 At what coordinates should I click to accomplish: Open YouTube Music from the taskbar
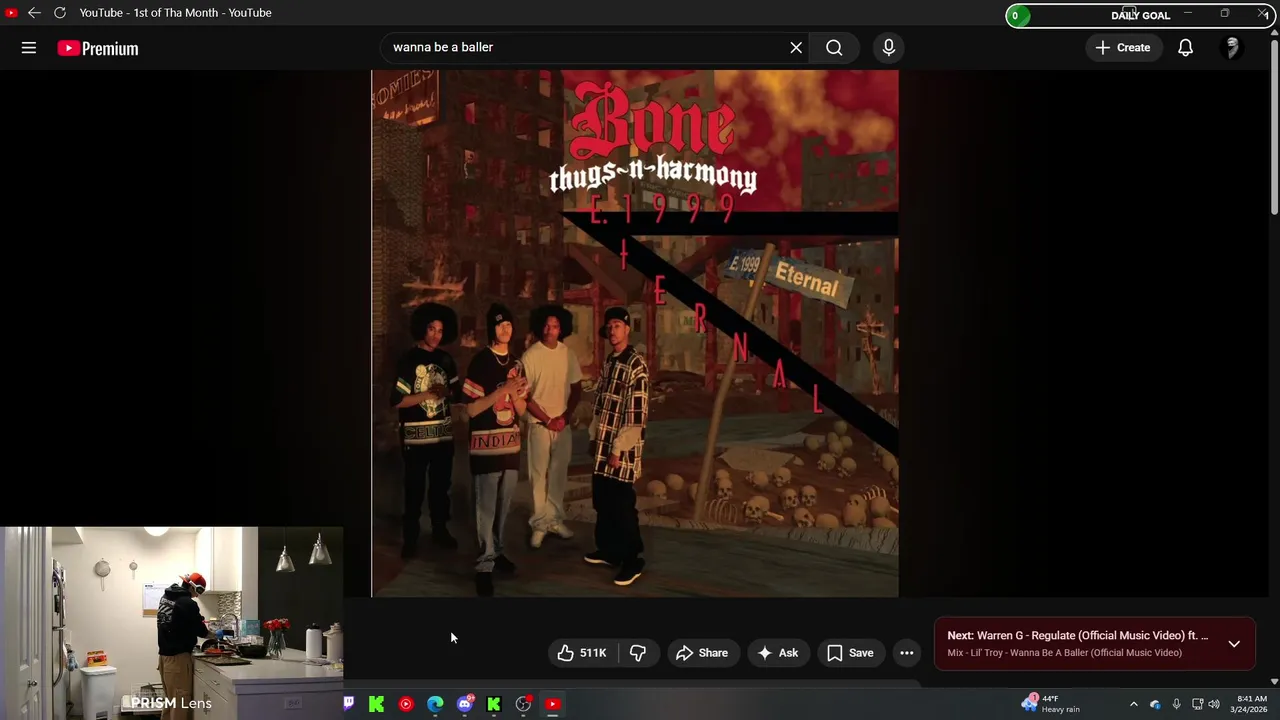click(x=406, y=704)
